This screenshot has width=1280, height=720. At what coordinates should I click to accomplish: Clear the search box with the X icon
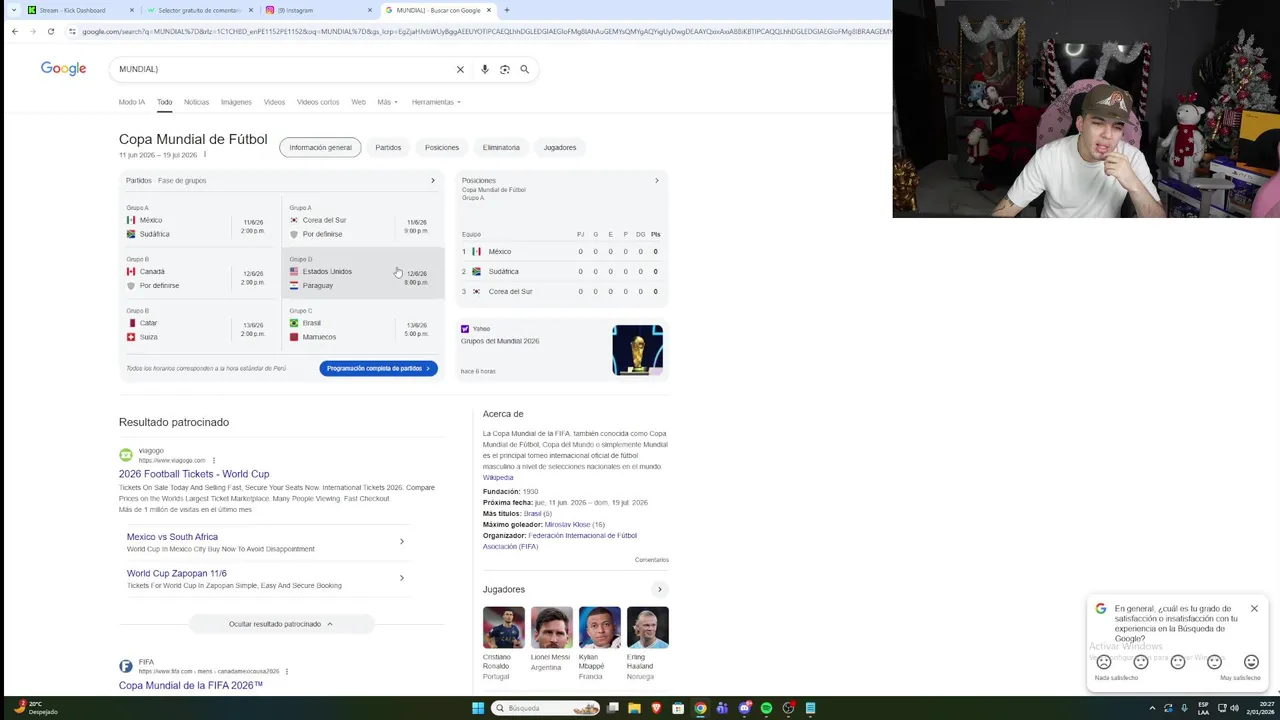coord(460,69)
